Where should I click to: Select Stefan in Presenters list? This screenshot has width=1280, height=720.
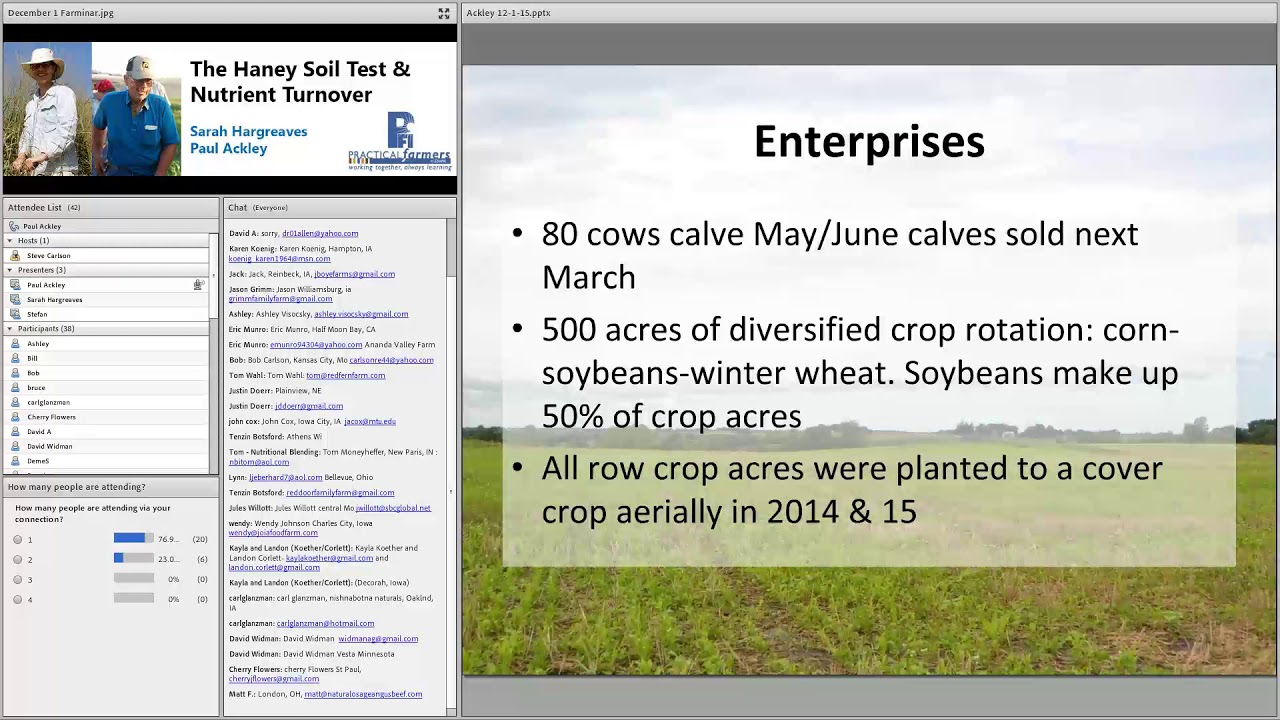tap(107, 314)
